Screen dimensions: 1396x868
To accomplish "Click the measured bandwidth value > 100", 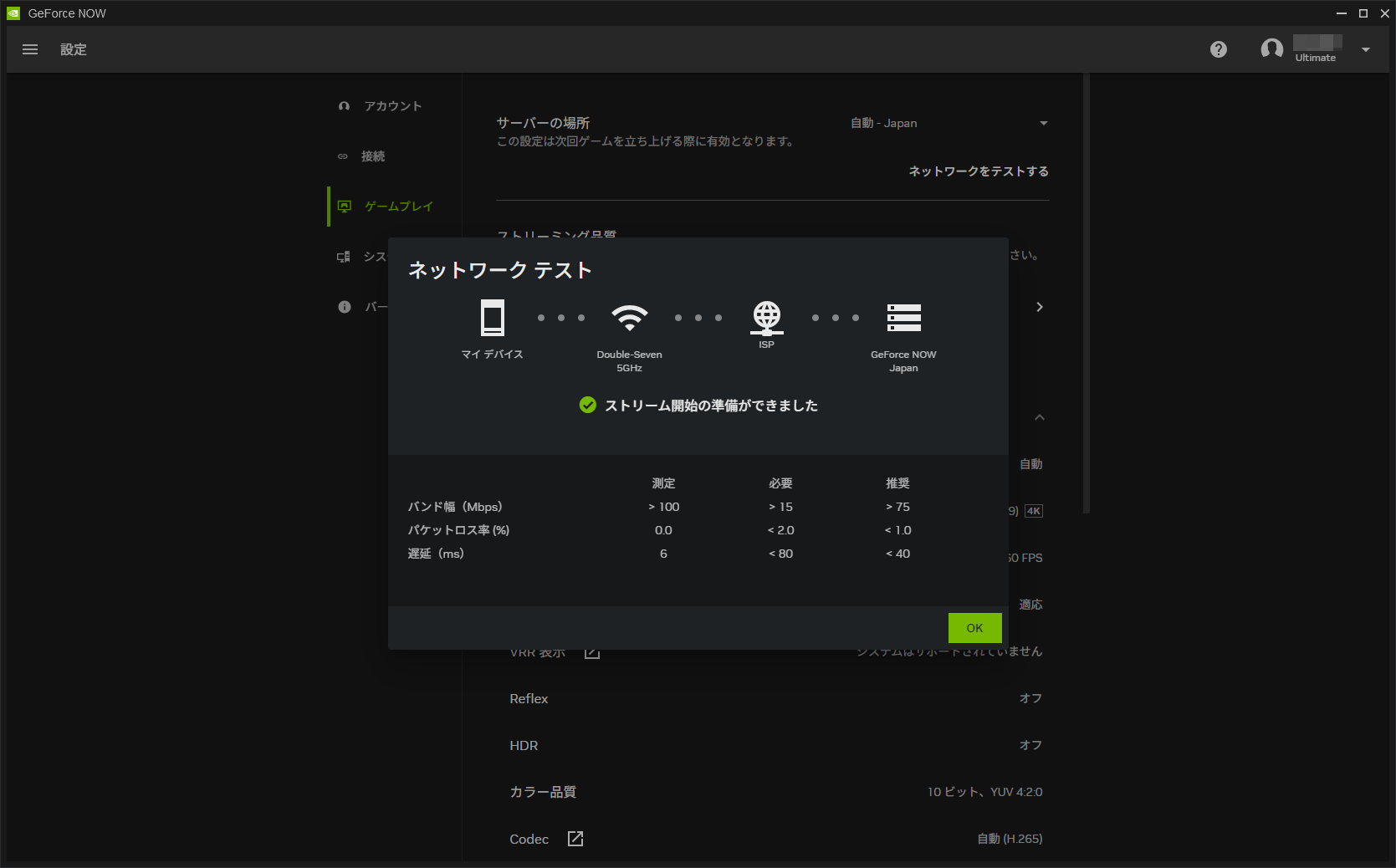I will tap(663, 507).
